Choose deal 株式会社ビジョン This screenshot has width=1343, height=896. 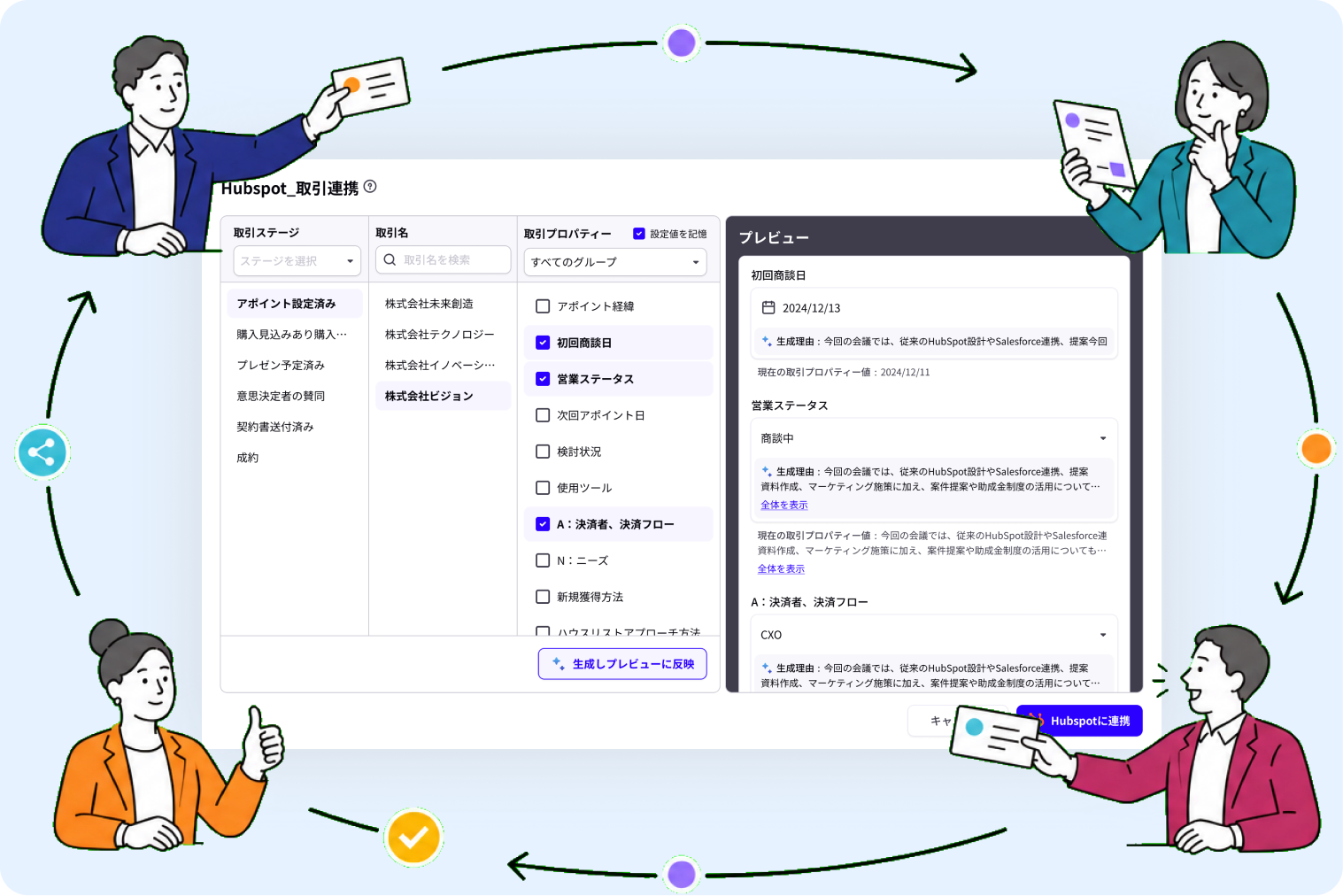pyautogui.click(x=443, y=396)
